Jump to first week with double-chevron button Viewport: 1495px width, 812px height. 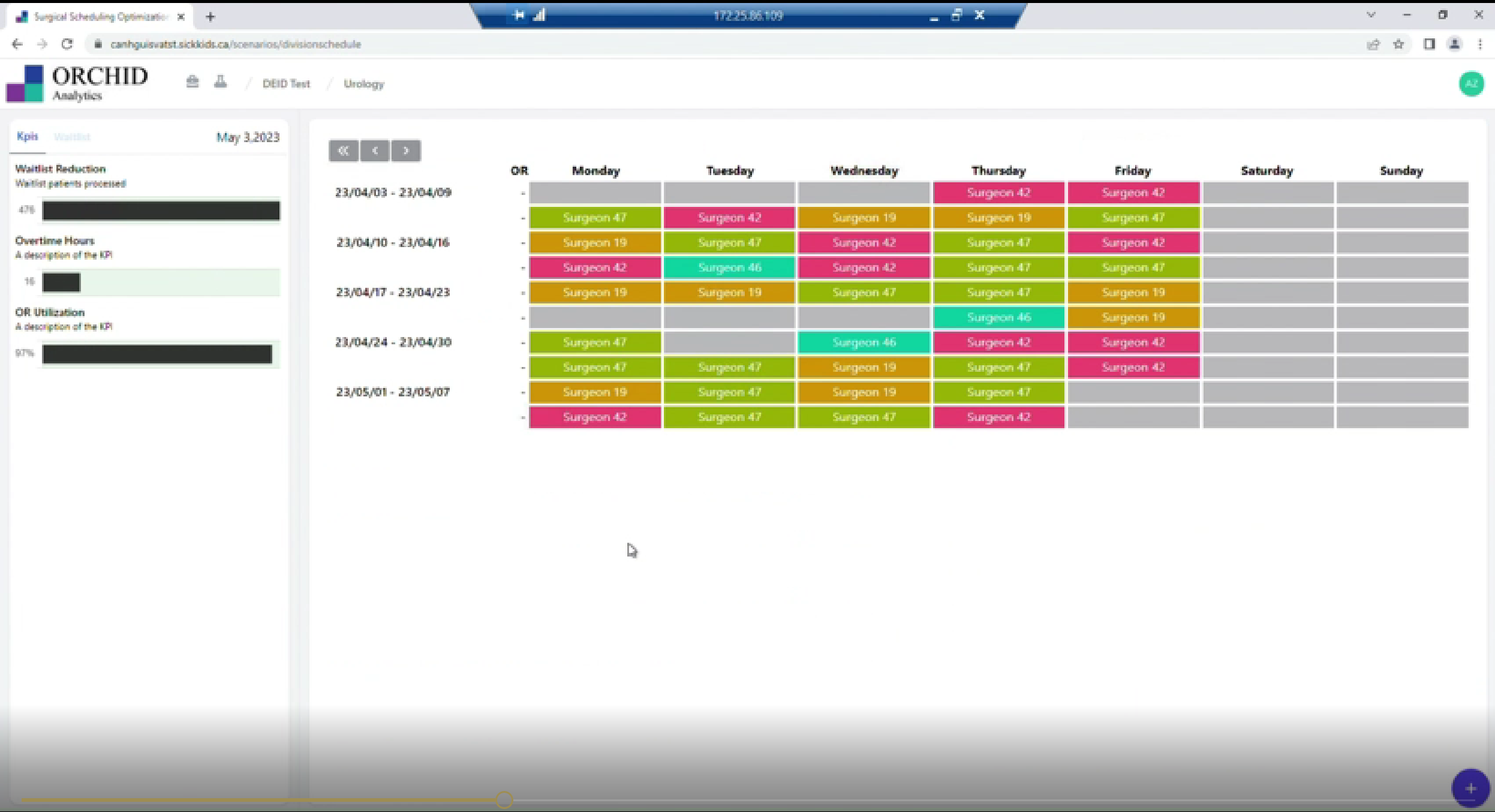coord(344,151)
